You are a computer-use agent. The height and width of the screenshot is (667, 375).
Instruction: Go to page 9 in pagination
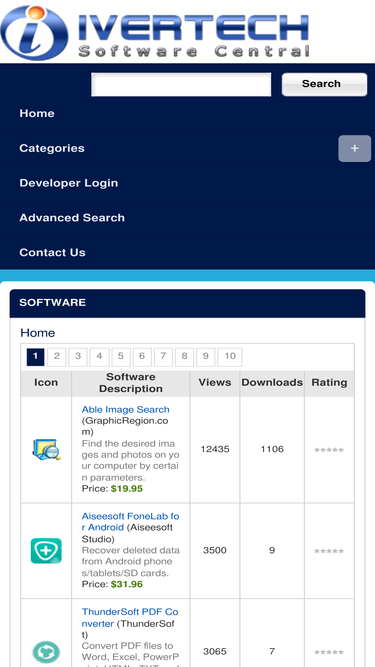click(206, 357)
